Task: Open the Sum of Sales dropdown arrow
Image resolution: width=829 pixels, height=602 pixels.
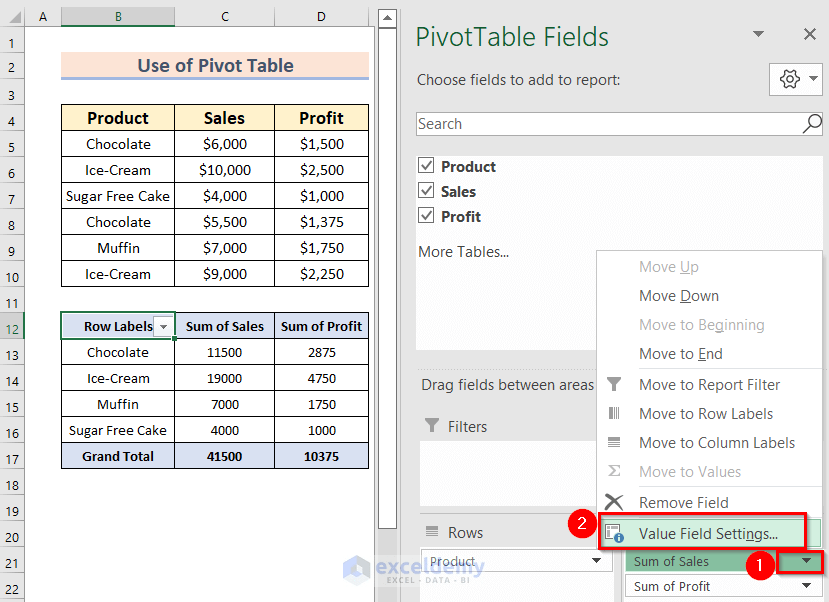Action: (804, 561)
